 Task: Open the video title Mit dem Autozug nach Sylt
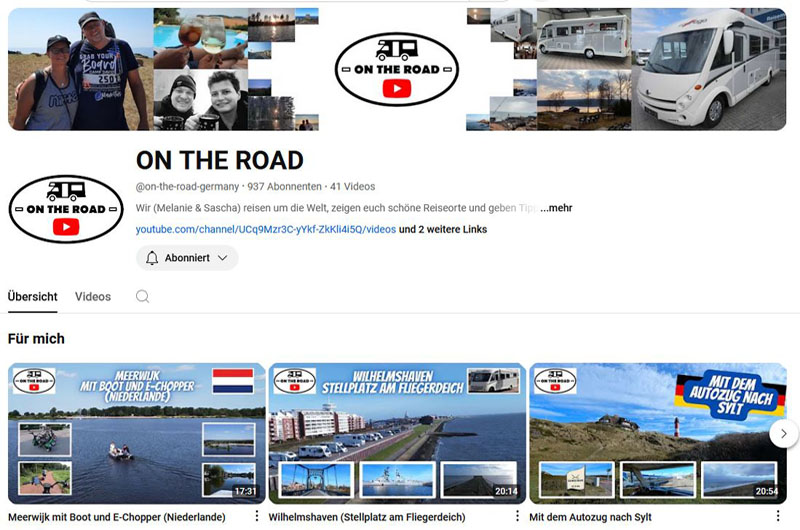pyautogui.click(x=590, y=517)
